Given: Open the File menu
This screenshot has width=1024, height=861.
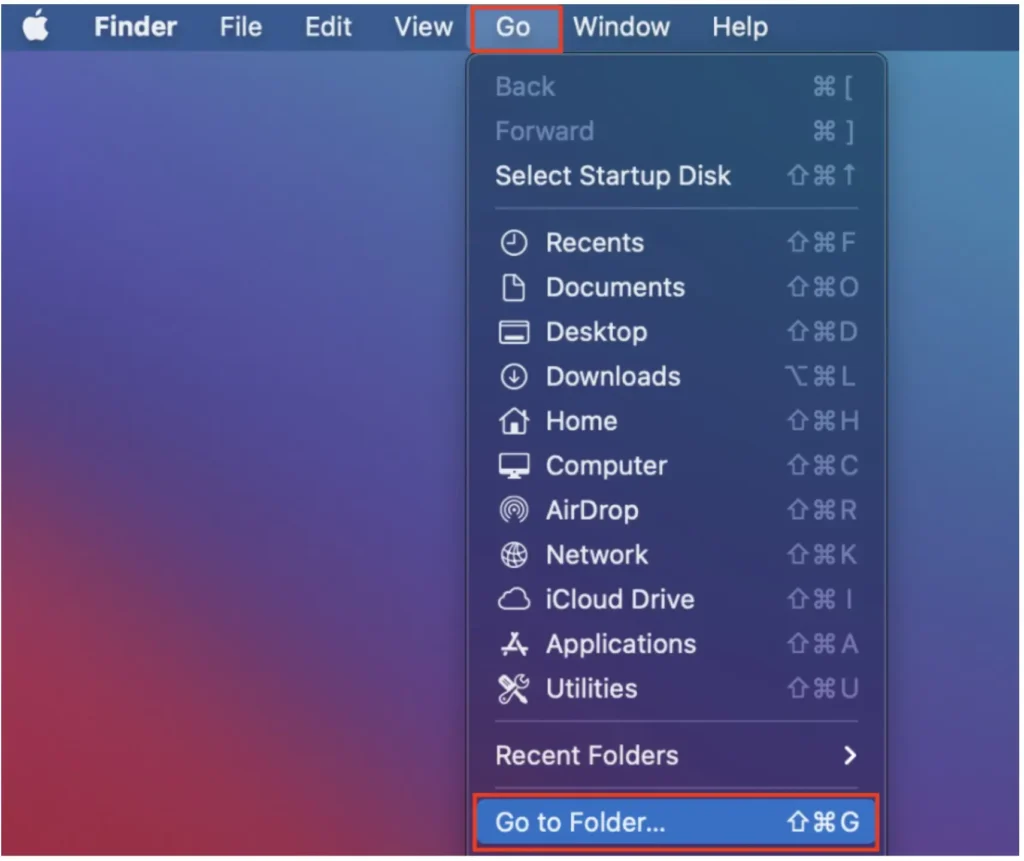Looking at the screenshot, I should [x=240, y=27].
